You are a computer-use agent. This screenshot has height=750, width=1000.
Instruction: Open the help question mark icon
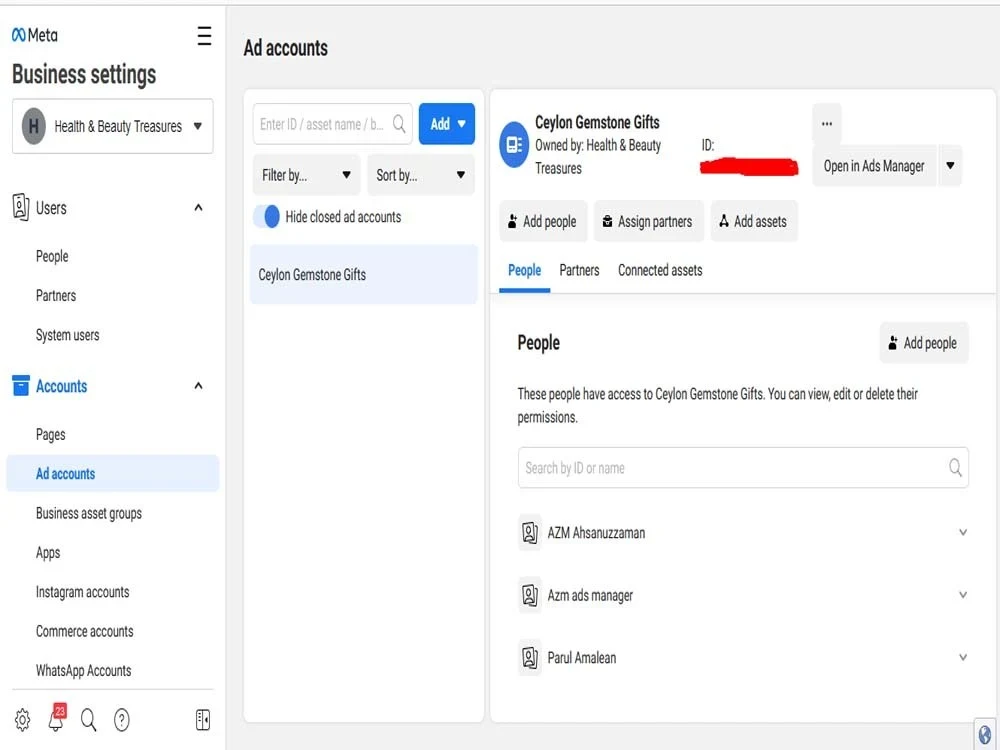click(122, 720)
